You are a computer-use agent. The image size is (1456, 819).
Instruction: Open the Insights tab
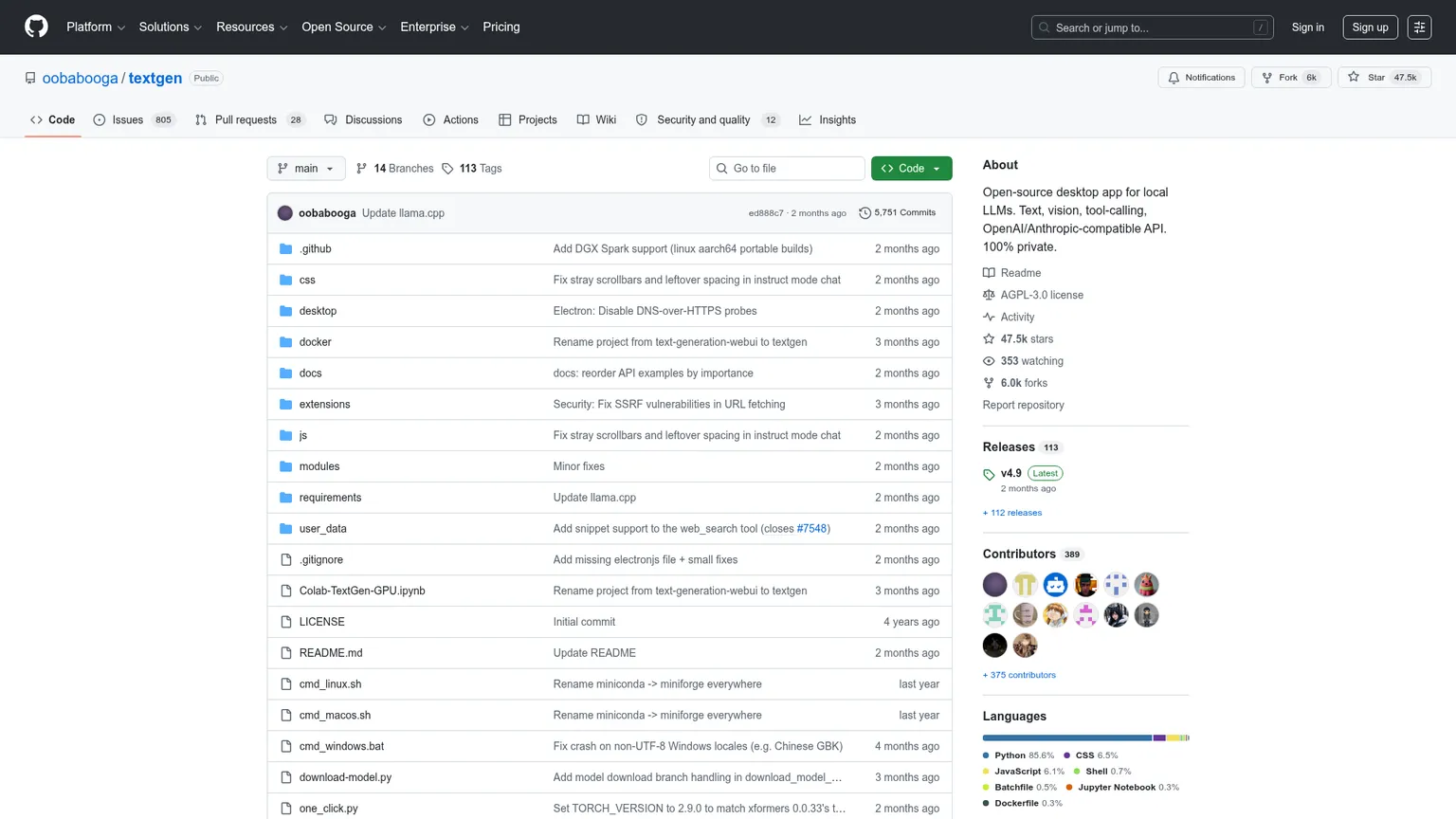point(828,120)
